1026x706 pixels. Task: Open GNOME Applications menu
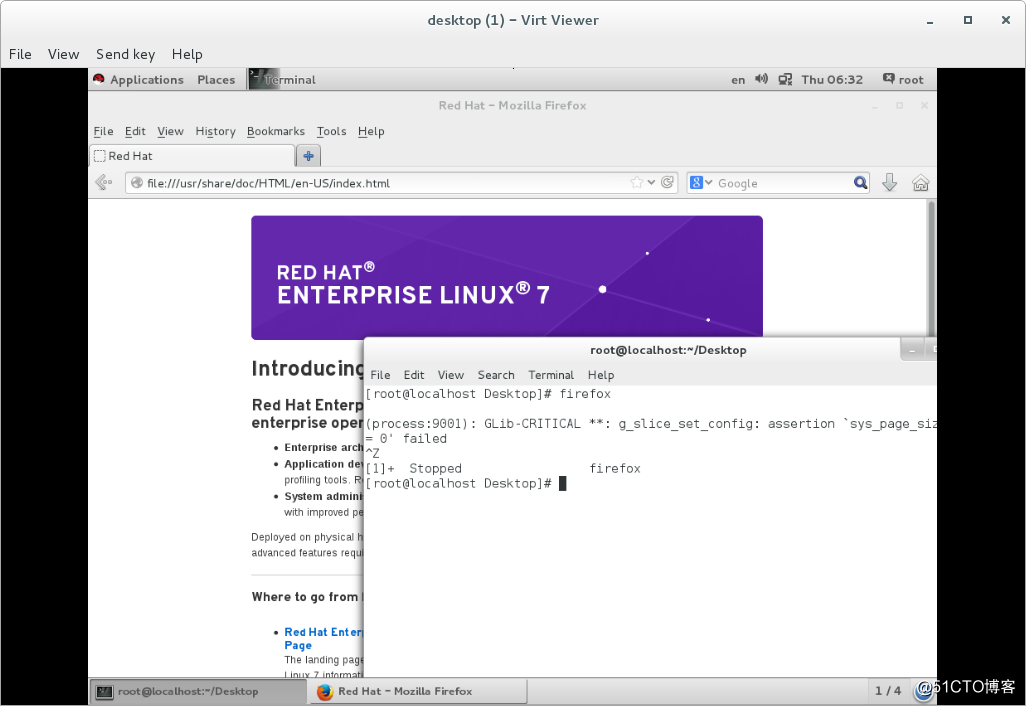point(139,80)
